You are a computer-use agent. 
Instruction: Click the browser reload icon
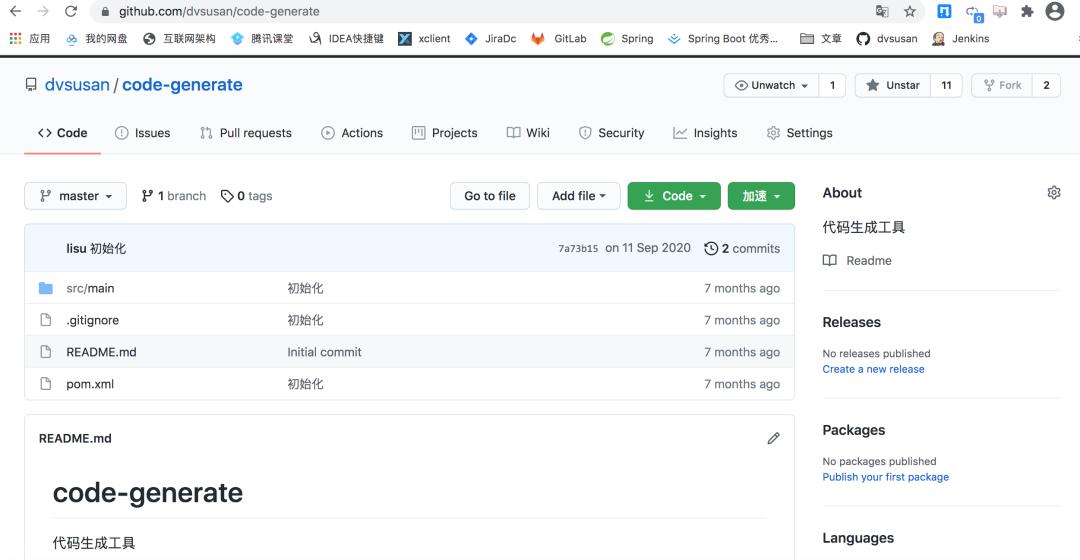pos(70,12)
